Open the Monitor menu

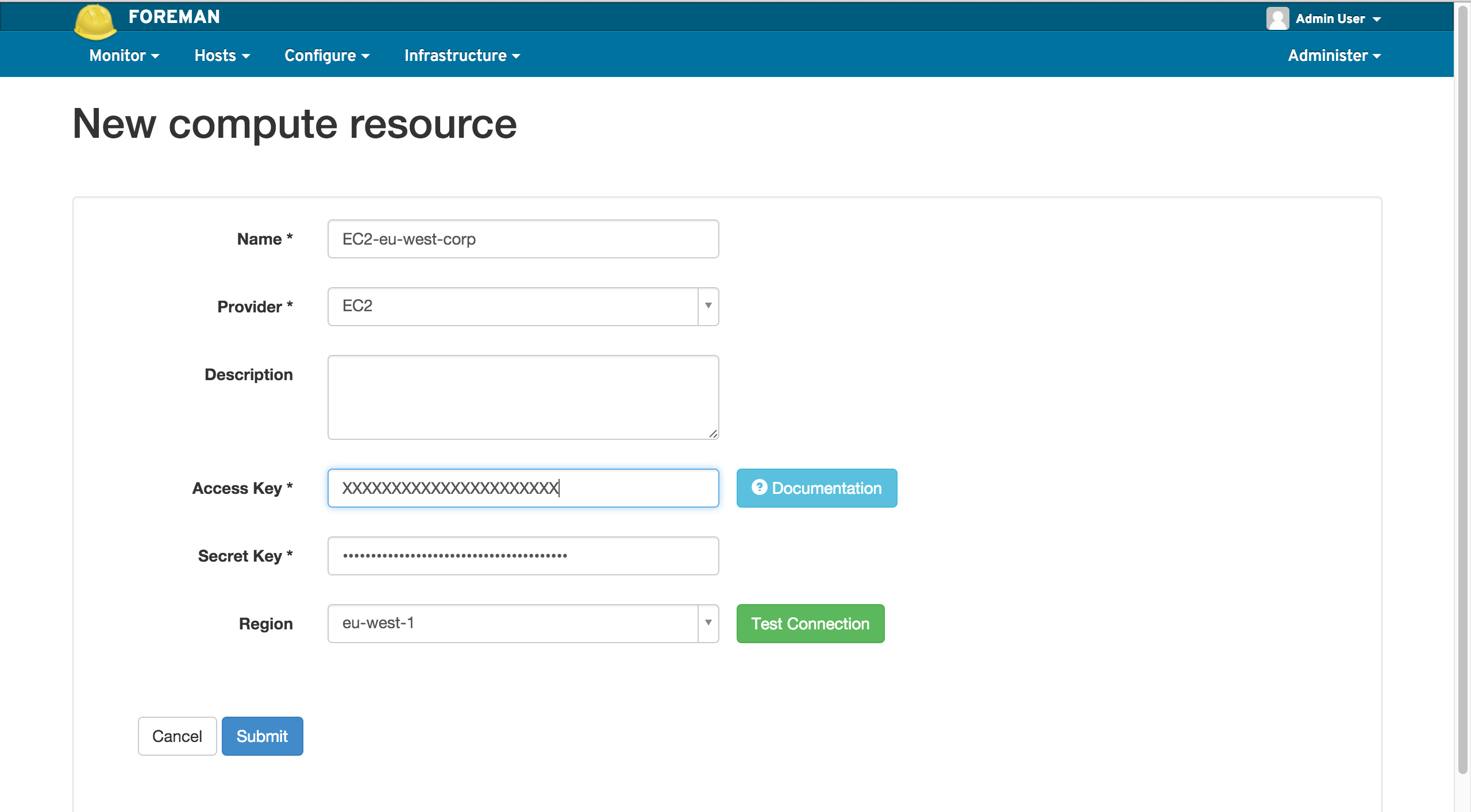(x=124, y=55)
